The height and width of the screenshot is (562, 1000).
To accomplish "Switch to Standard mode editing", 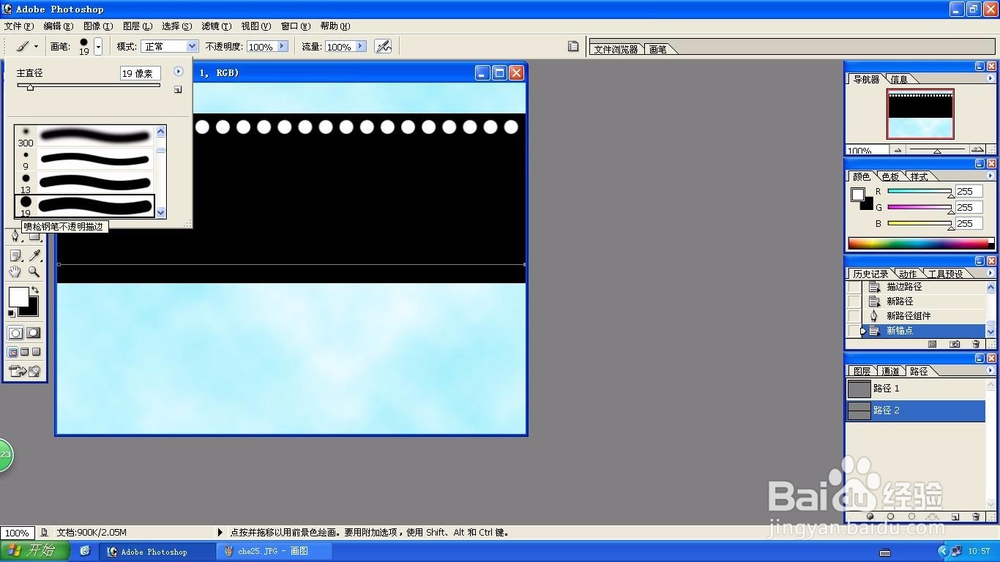I will coord(15,333).
